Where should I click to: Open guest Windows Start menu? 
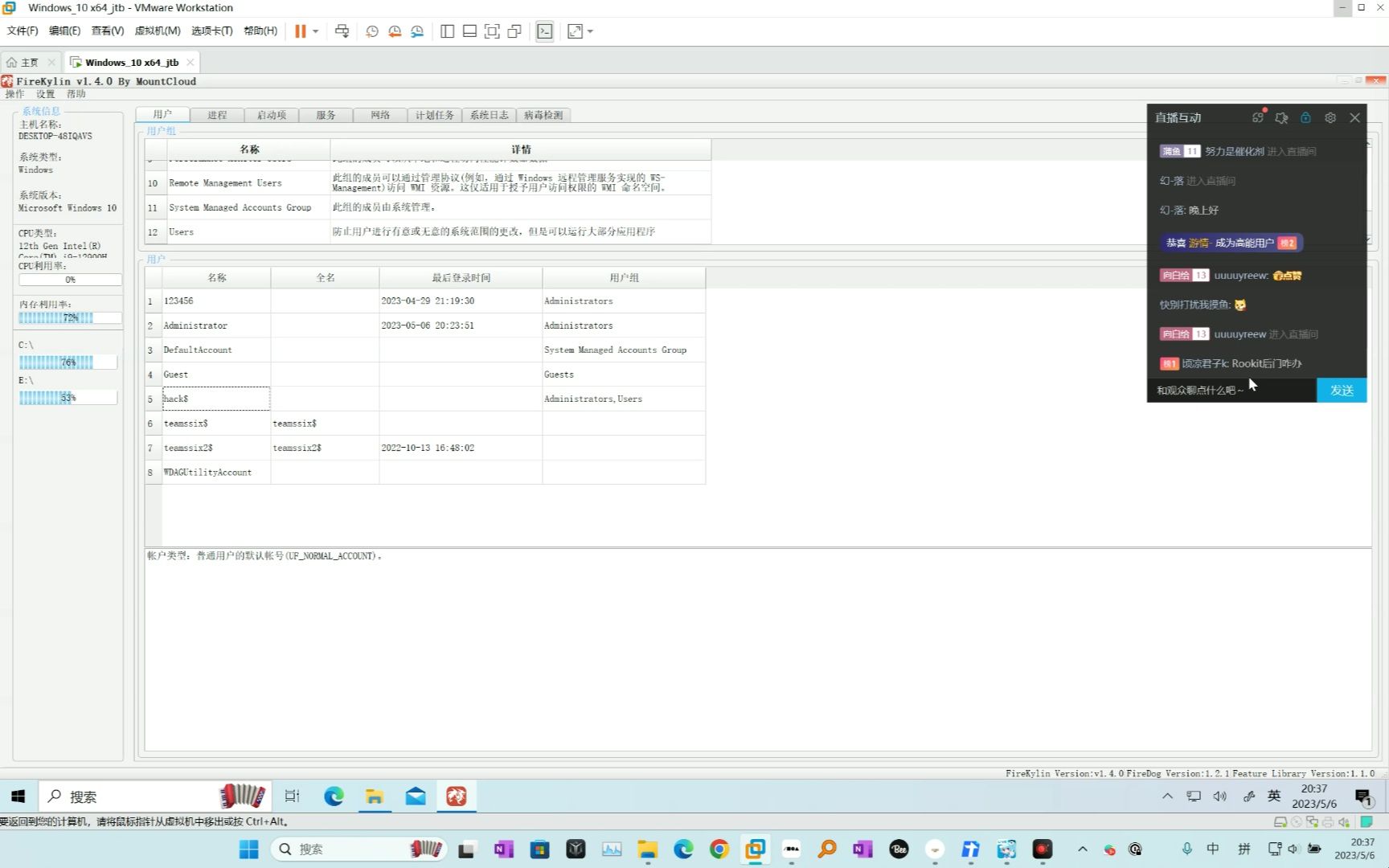click(x=18, y=796)
